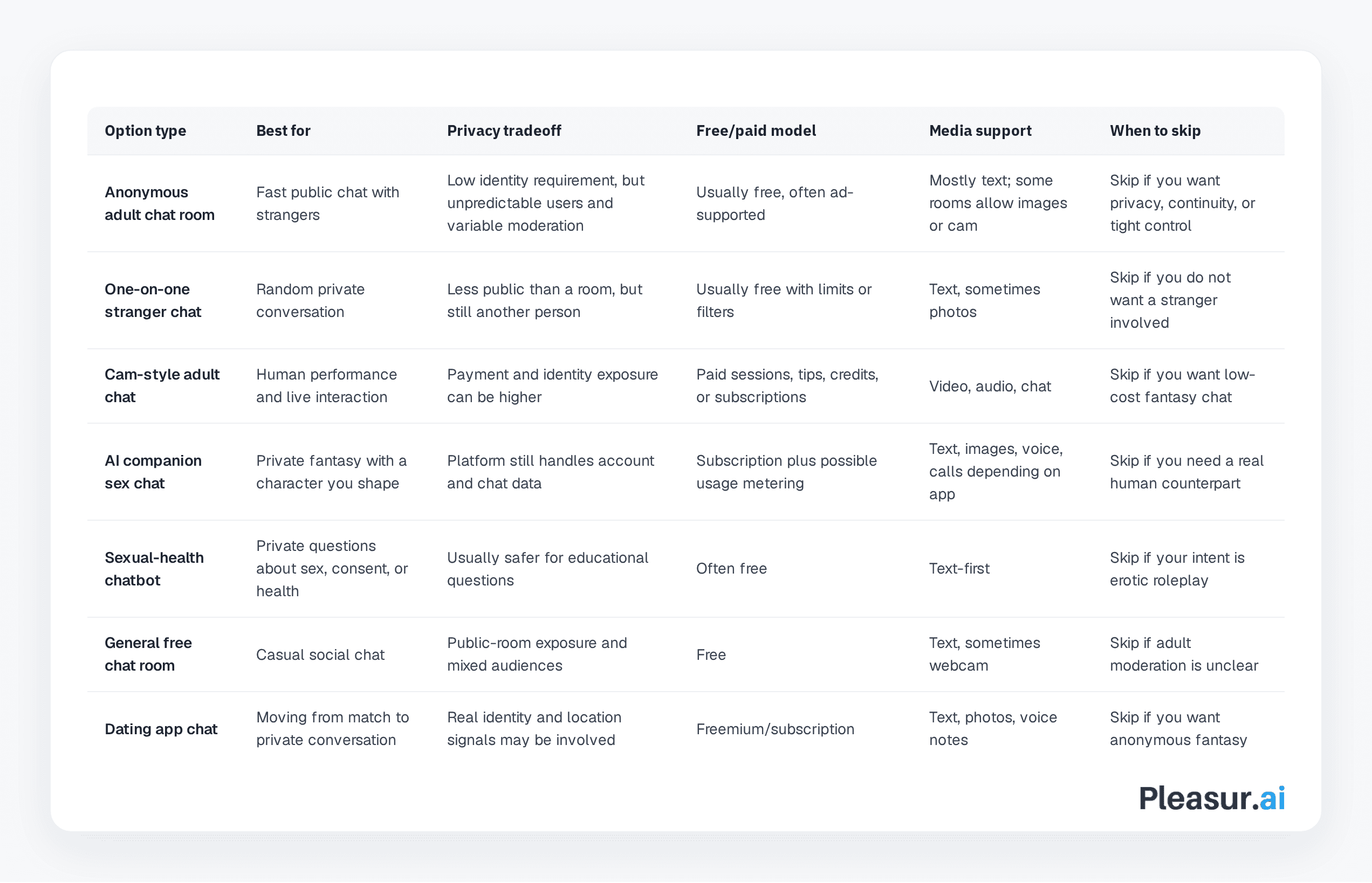Select the One-on-one stranger chat row label

point(153,300)
